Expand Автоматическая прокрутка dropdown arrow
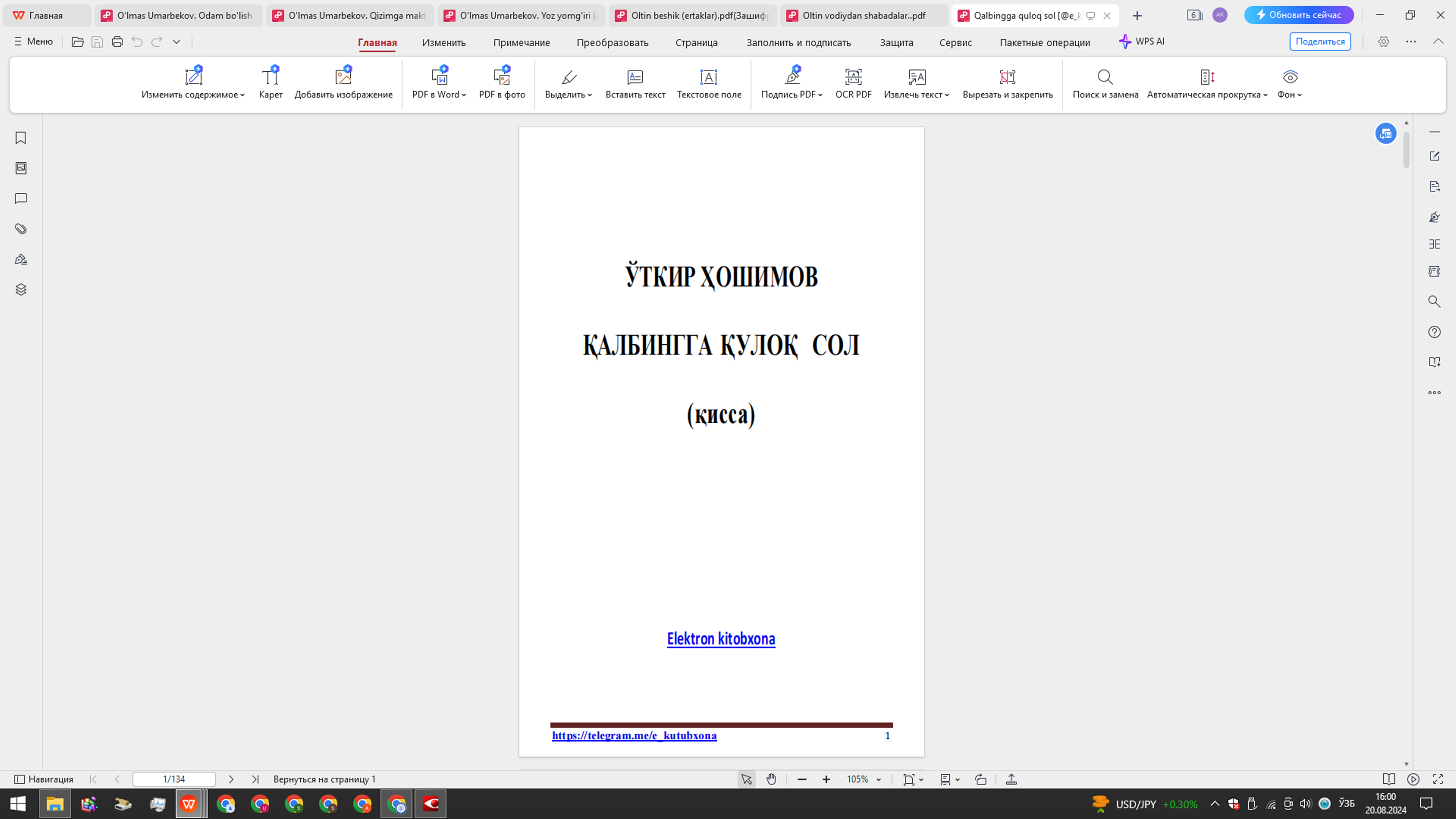This screenshot has width=1456, height=819. click(x=1265, y=95)
